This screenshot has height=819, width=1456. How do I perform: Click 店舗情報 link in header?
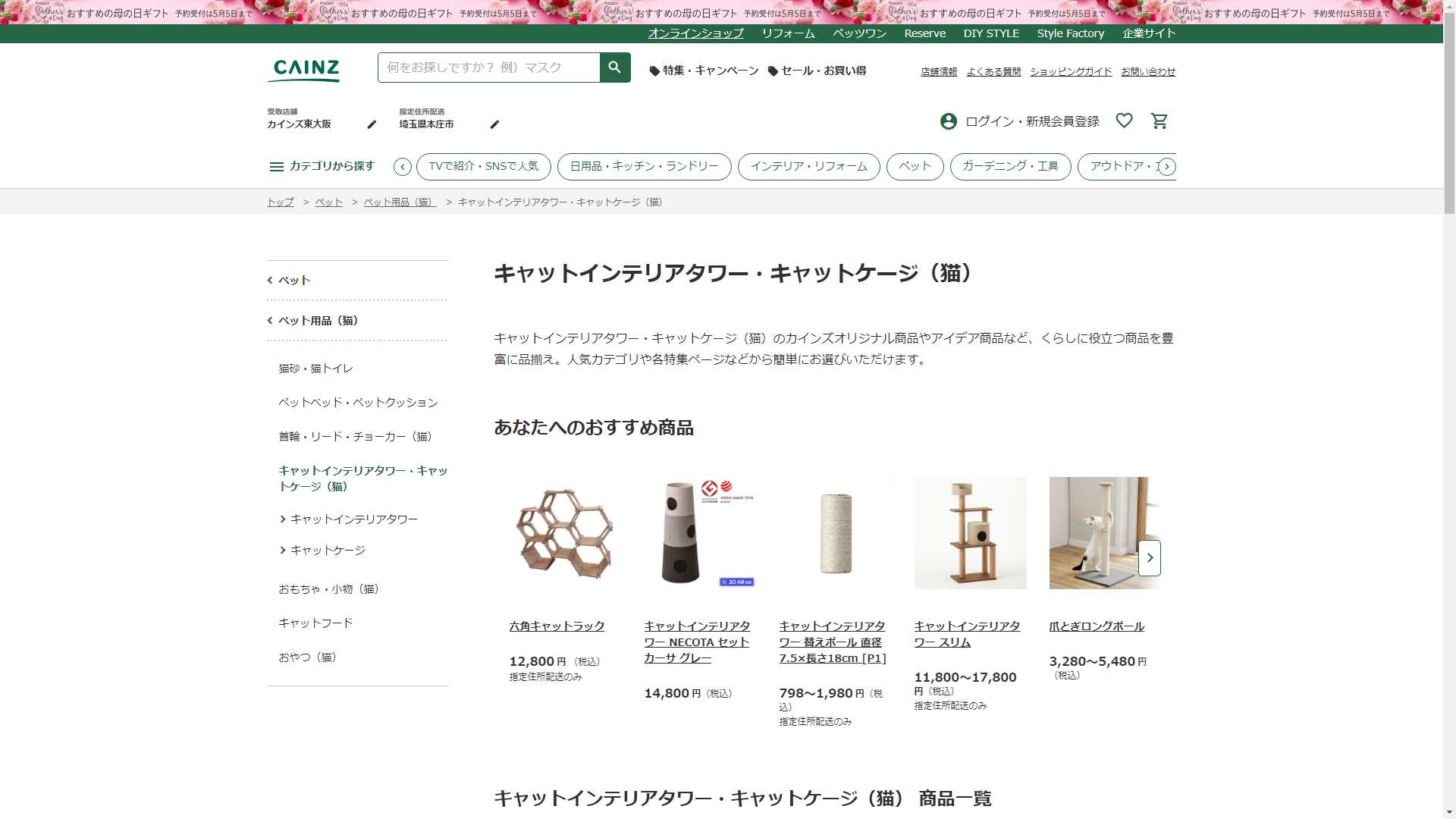[x=939, y=72]
